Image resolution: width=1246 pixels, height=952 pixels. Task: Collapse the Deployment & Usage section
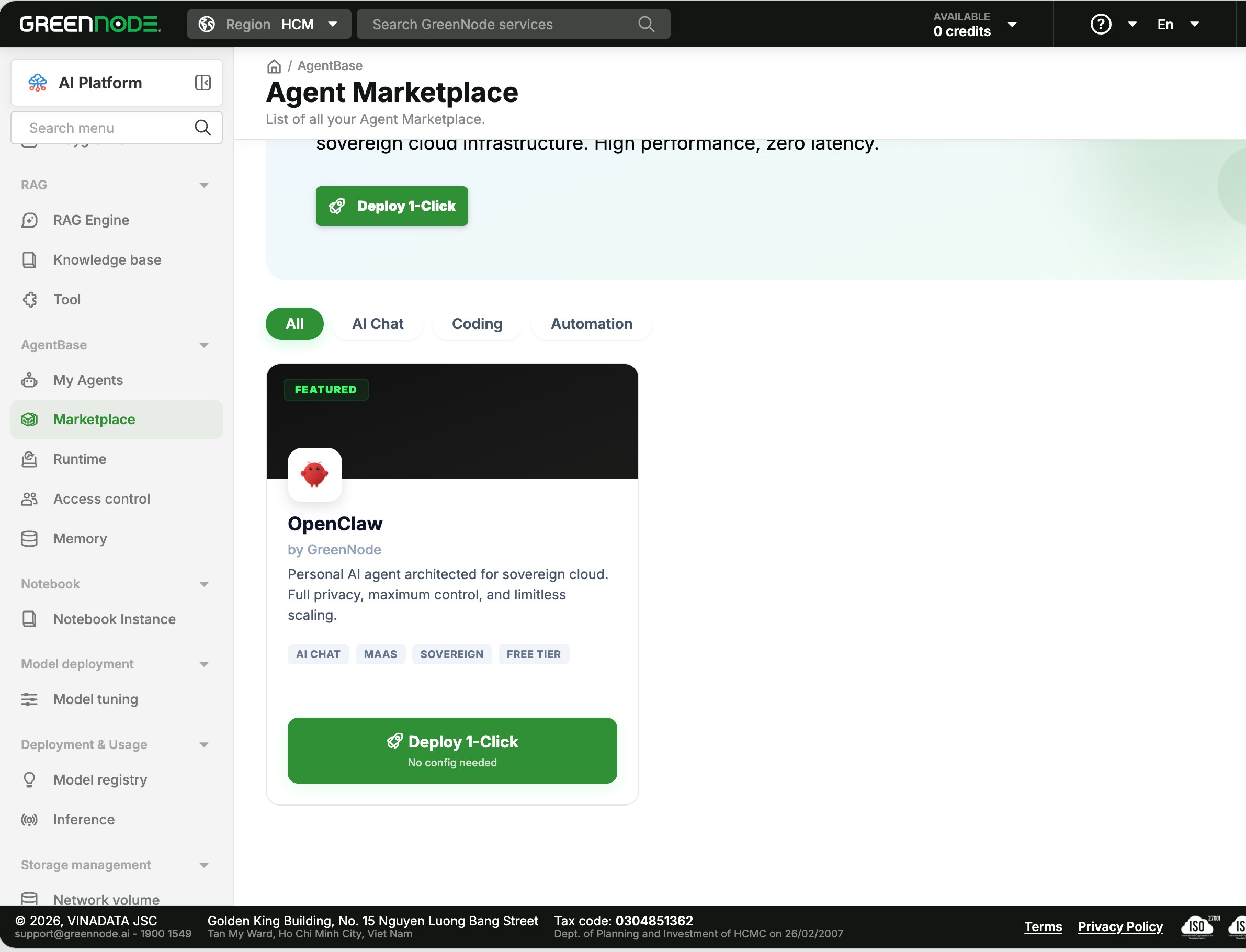tap(204, 745)
